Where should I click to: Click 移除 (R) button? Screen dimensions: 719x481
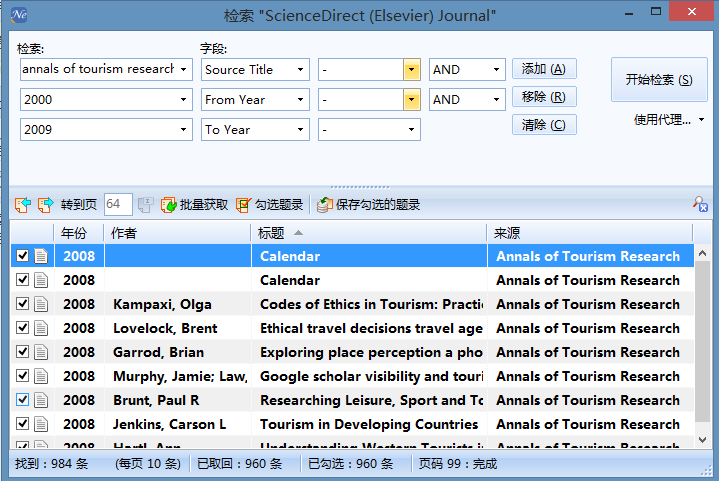pos(544,97)
